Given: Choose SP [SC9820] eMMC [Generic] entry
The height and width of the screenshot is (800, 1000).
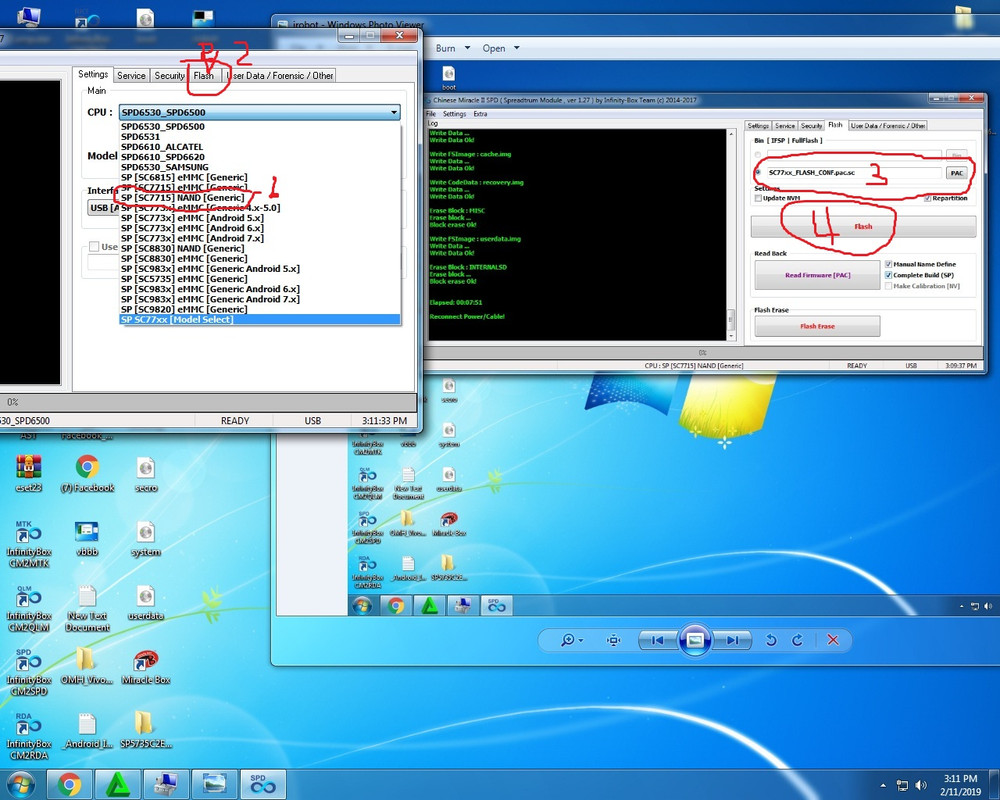Looking at the screenshot, I should [x=260, y=309].
